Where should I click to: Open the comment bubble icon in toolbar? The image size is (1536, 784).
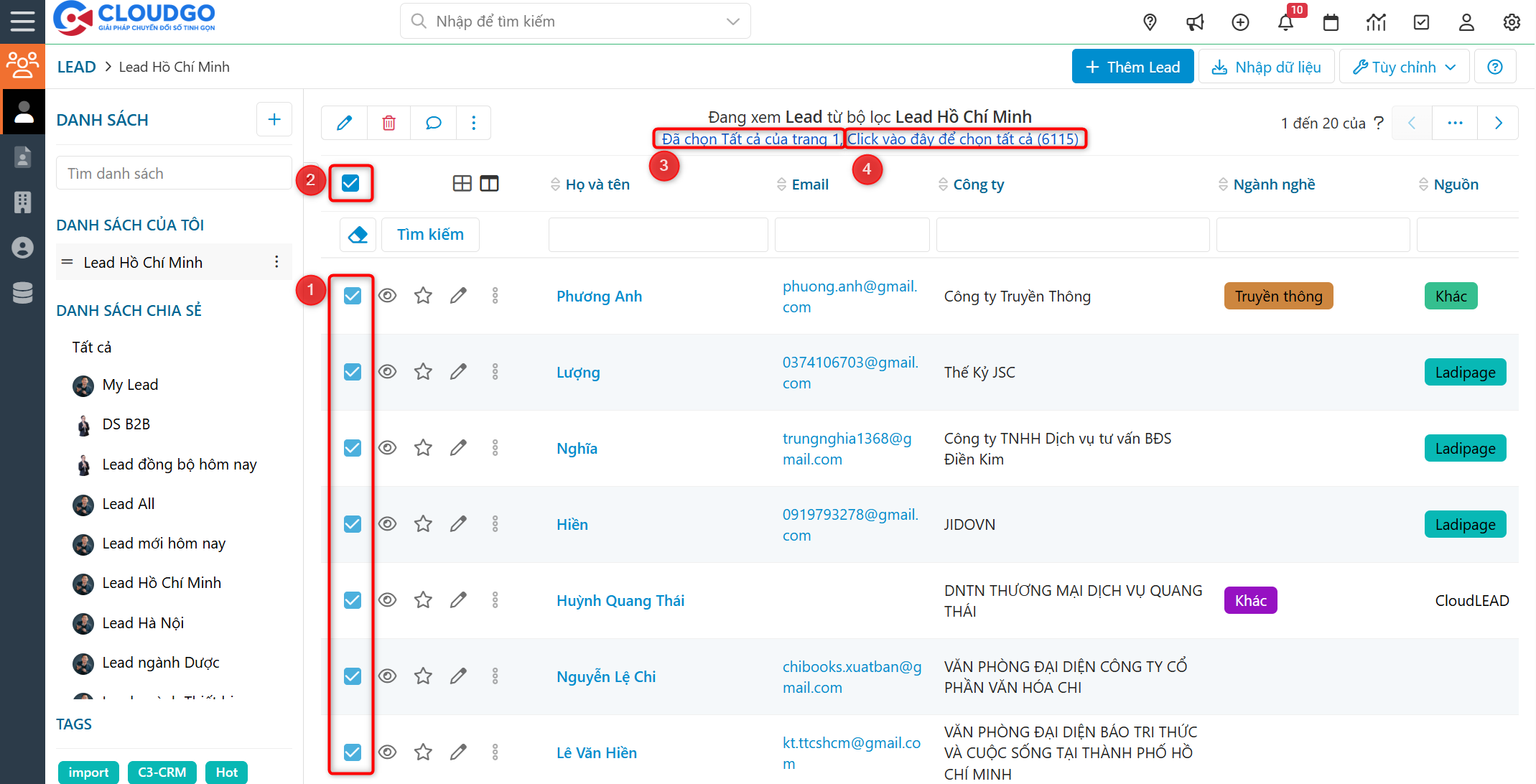coord(433,123)
